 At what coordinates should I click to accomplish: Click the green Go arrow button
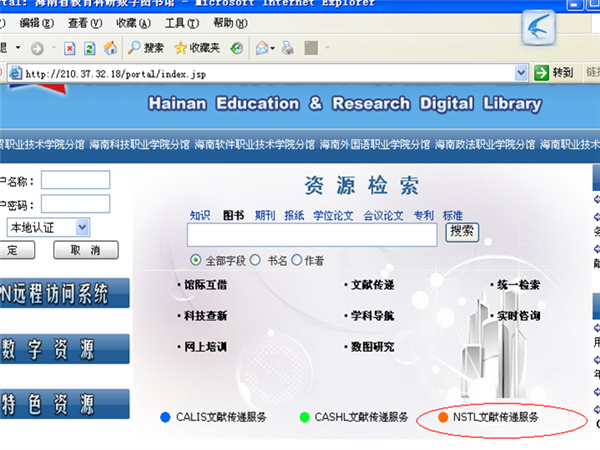[x=541, y=72]
